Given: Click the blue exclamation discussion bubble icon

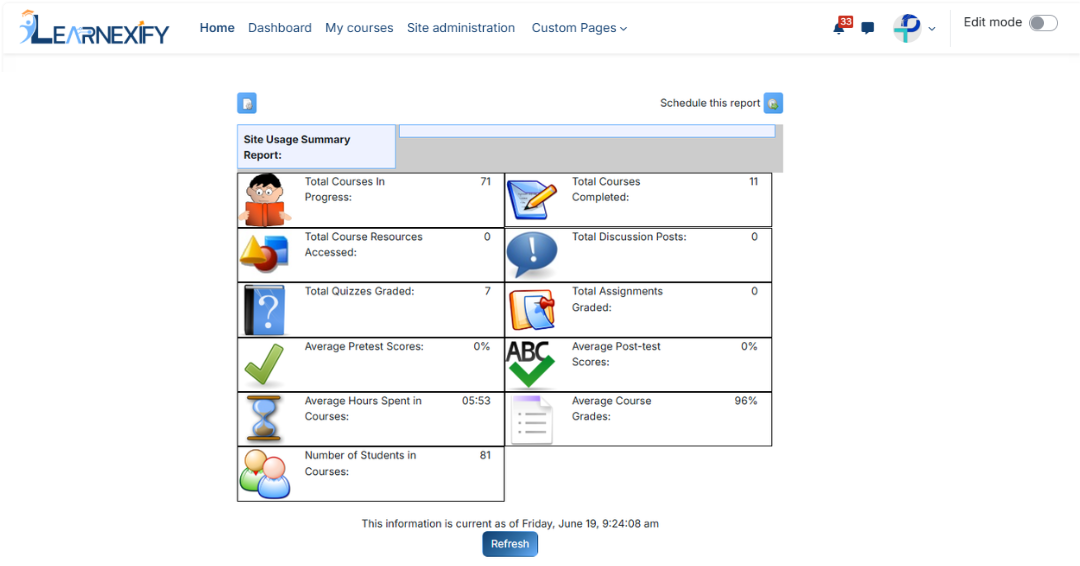Looking at the screenshot, I should coord(532,254).
